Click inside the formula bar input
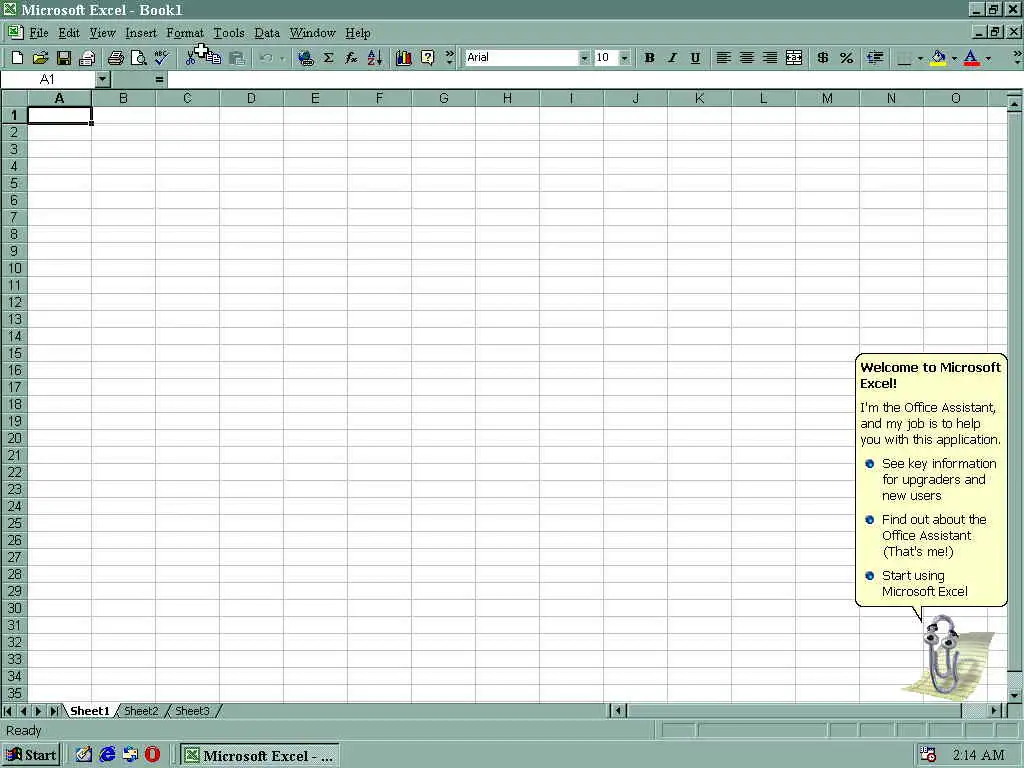Viewport: 1024px width, 768px height. pyautogui.click(x=594, y=80)
